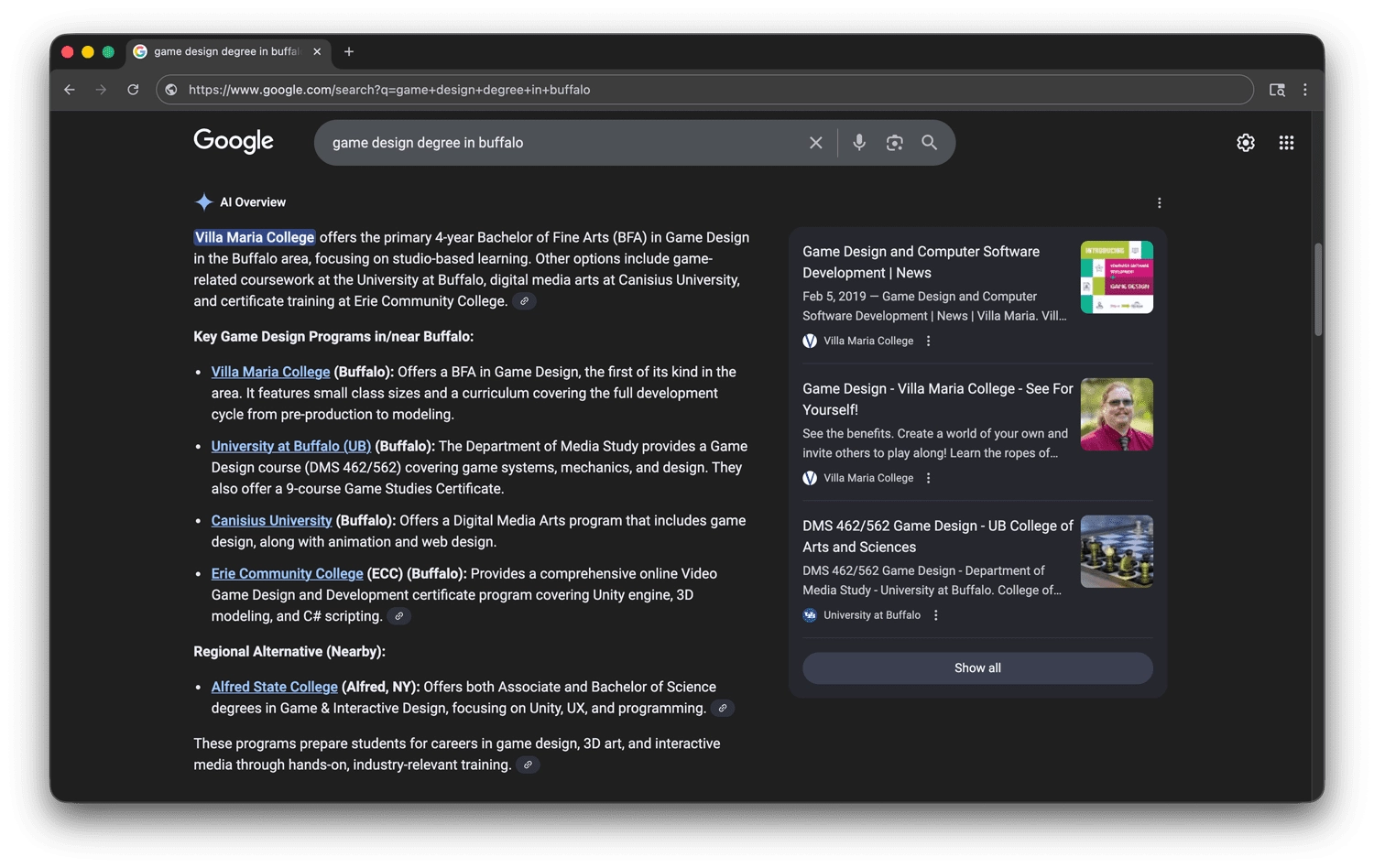Open Google quick settings gear
Viewport: 1374px width, 868px height.
pos(1245,143)
